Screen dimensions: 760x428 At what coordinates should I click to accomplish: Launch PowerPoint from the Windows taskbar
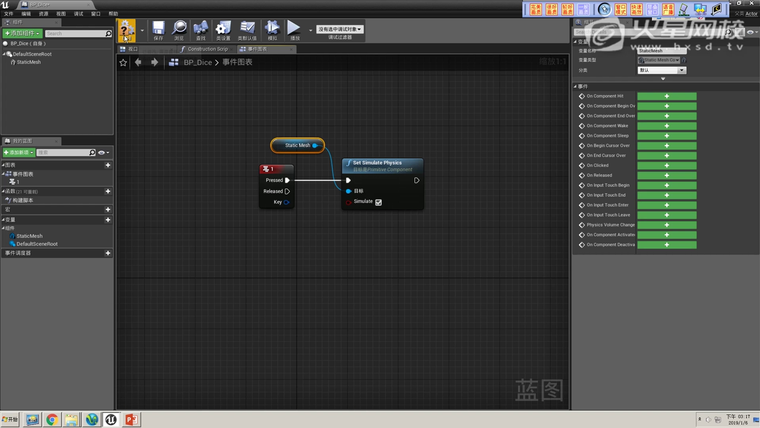[x=130, y=419]
